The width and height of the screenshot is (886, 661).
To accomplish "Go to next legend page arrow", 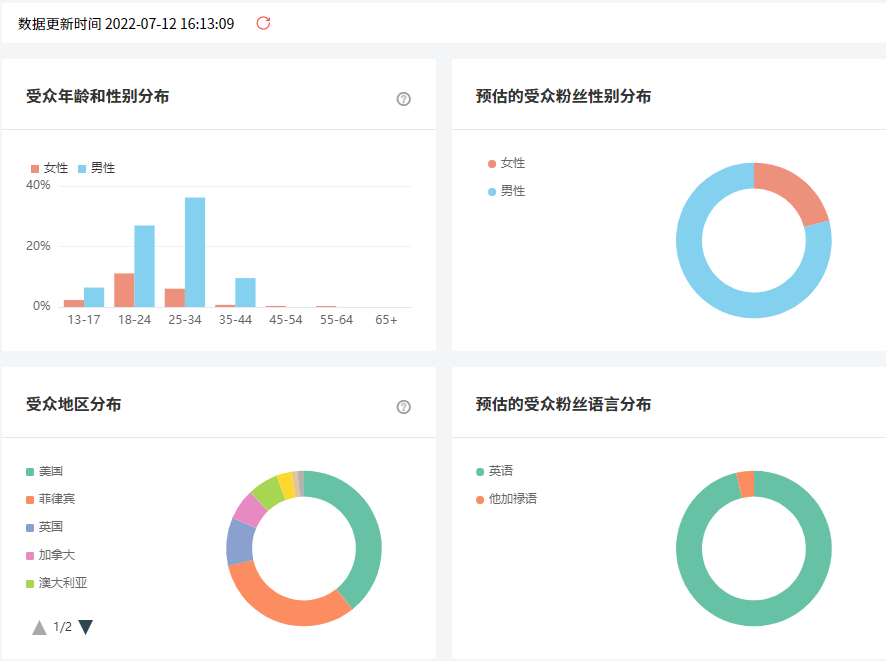I will click(86, 627).
